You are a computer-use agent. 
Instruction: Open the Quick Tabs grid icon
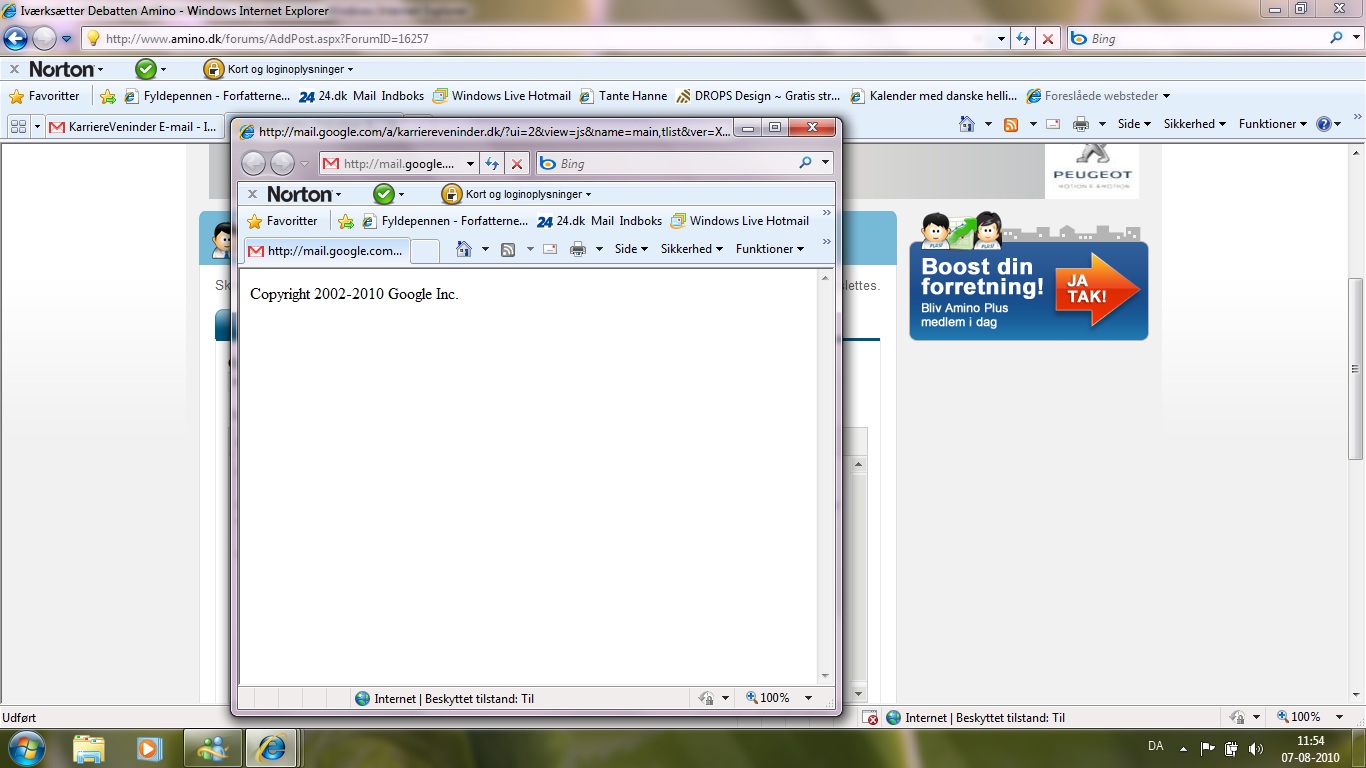(x=18, y=127)
